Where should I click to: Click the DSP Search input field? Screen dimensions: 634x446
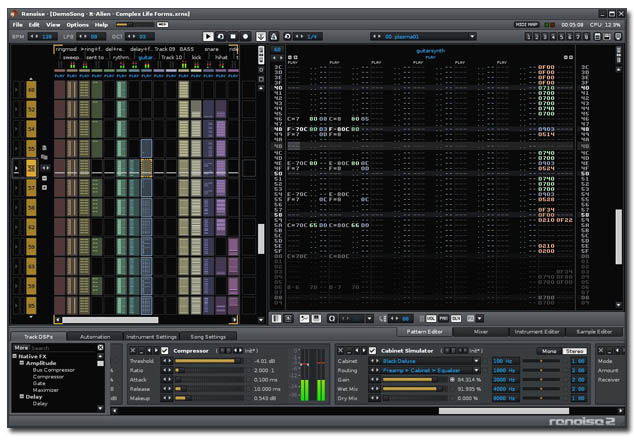[63, 348]
